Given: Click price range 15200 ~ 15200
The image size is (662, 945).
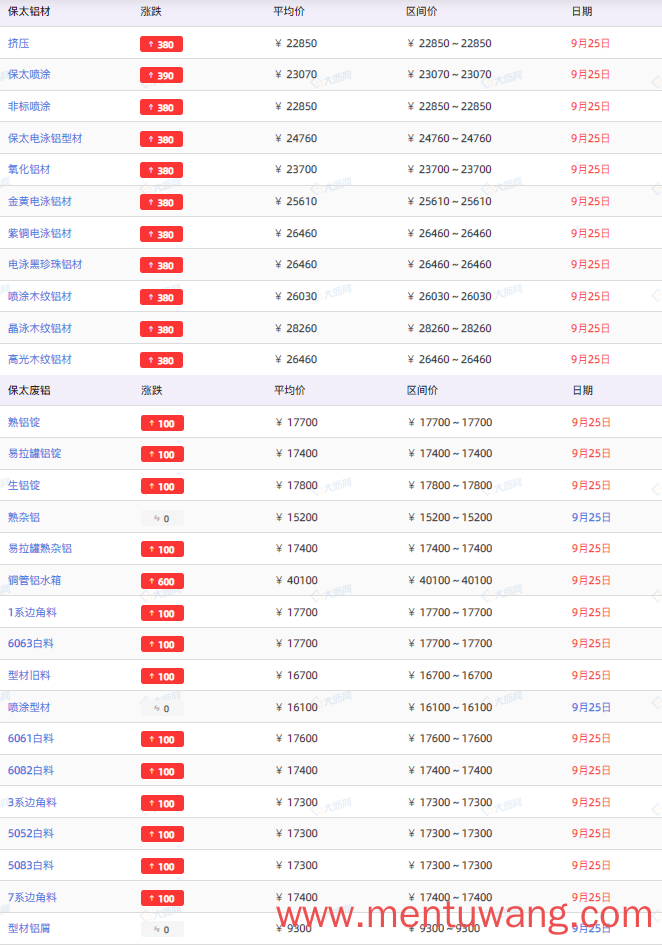Looking at the screenshot, I should tap(450, 518).
